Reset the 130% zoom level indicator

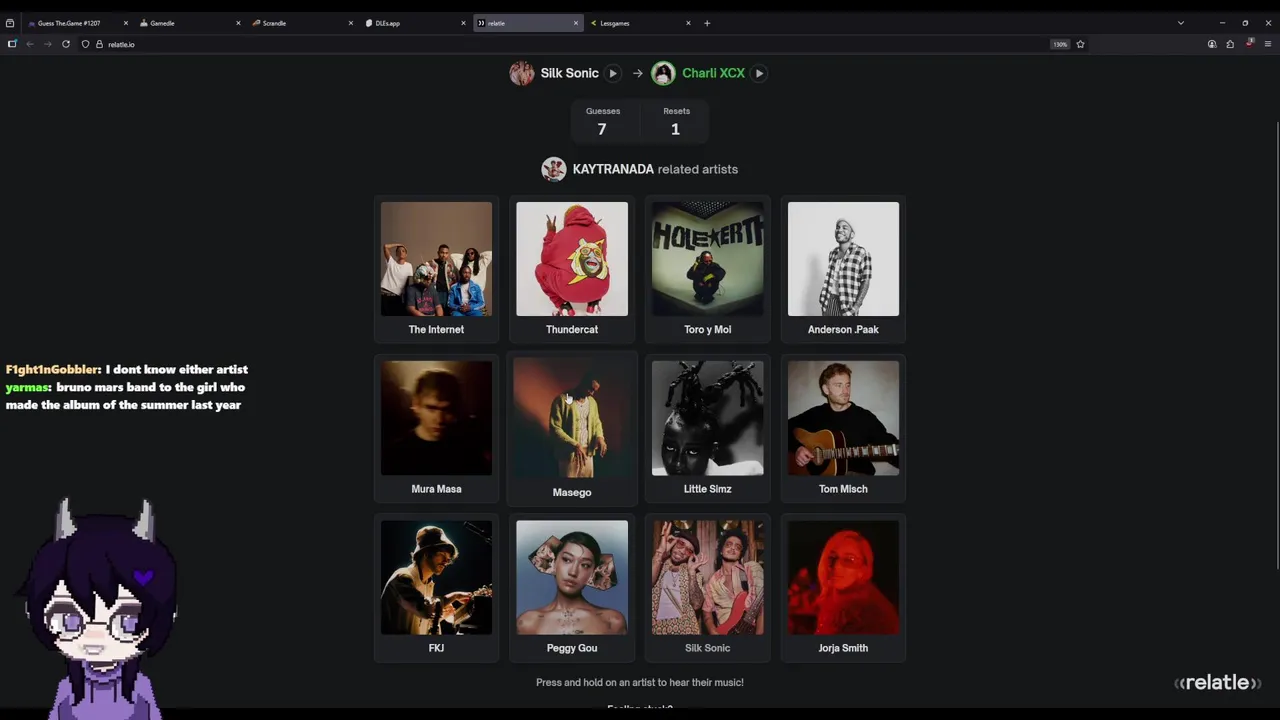tap(1060, 44)
